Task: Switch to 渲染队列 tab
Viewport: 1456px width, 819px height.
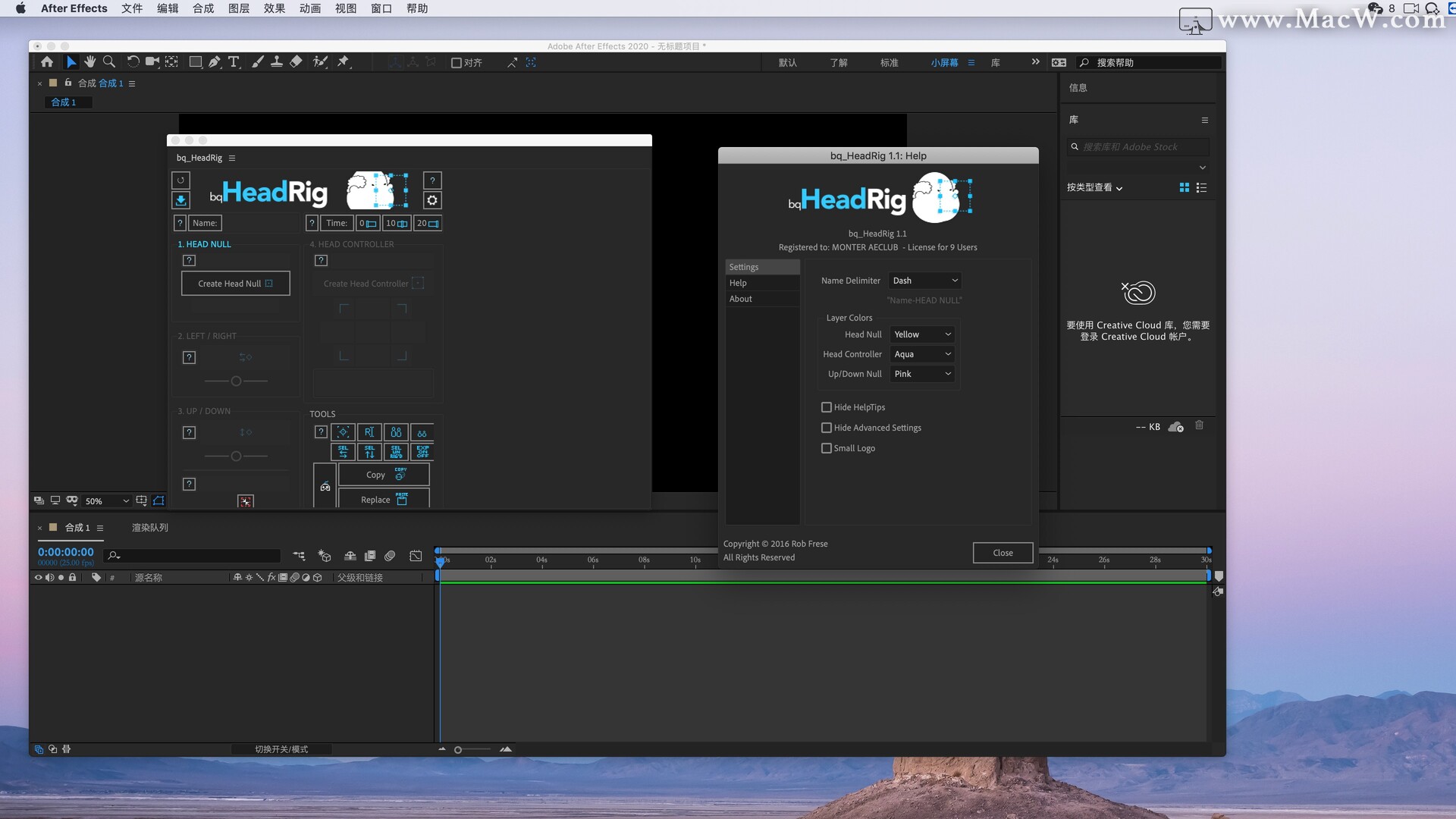Action: coord(150,527)
